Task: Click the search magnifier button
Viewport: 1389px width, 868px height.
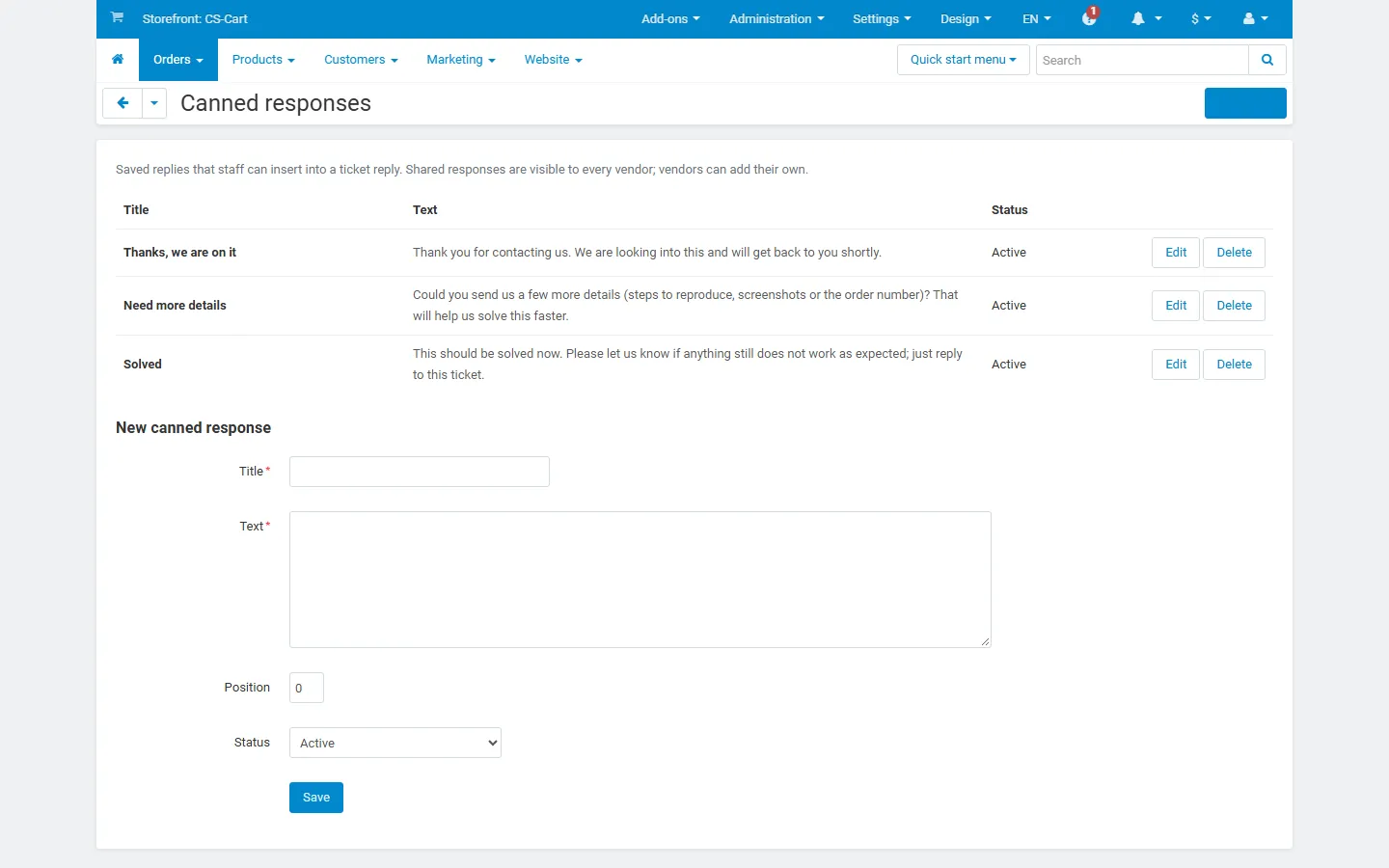Action: point(1267,60)
